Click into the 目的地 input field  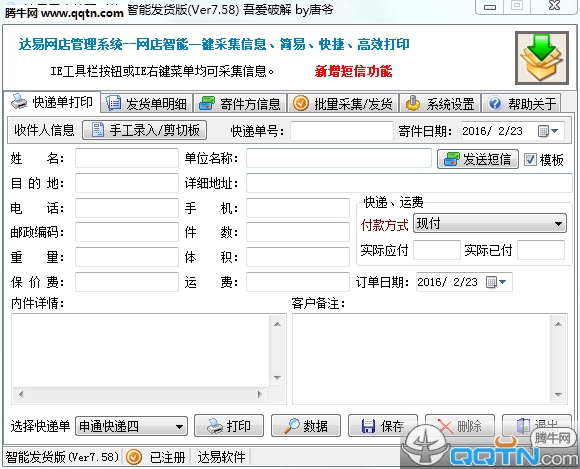click(x=127, y=183)
